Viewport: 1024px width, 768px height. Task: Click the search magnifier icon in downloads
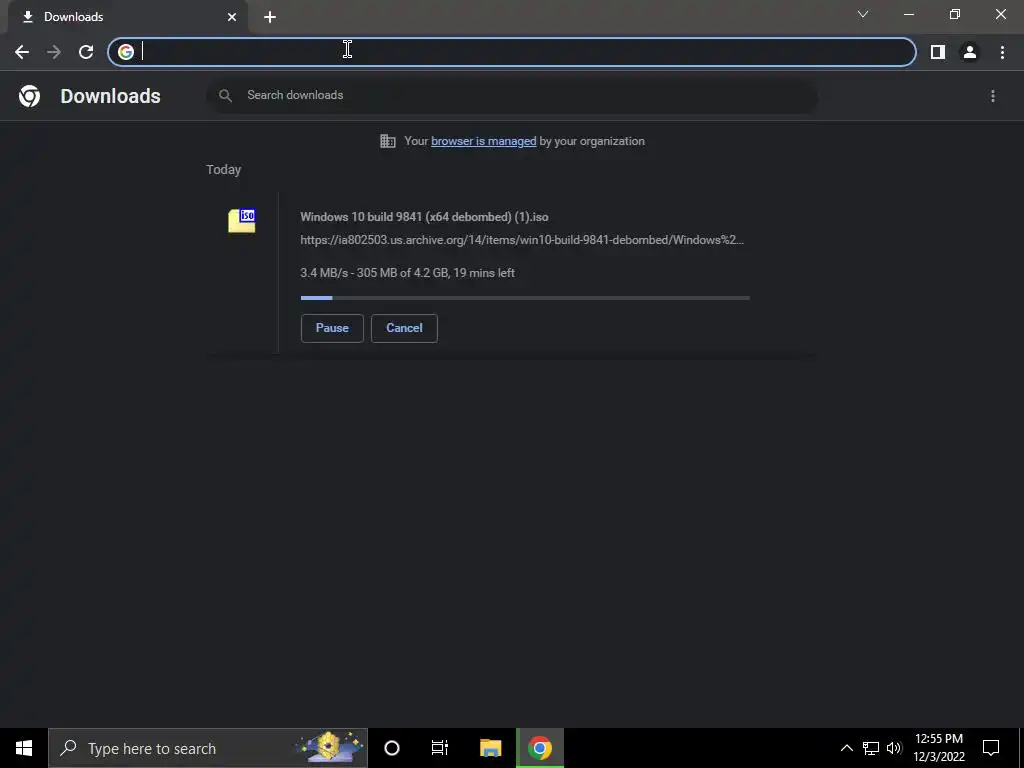(225, 96)
